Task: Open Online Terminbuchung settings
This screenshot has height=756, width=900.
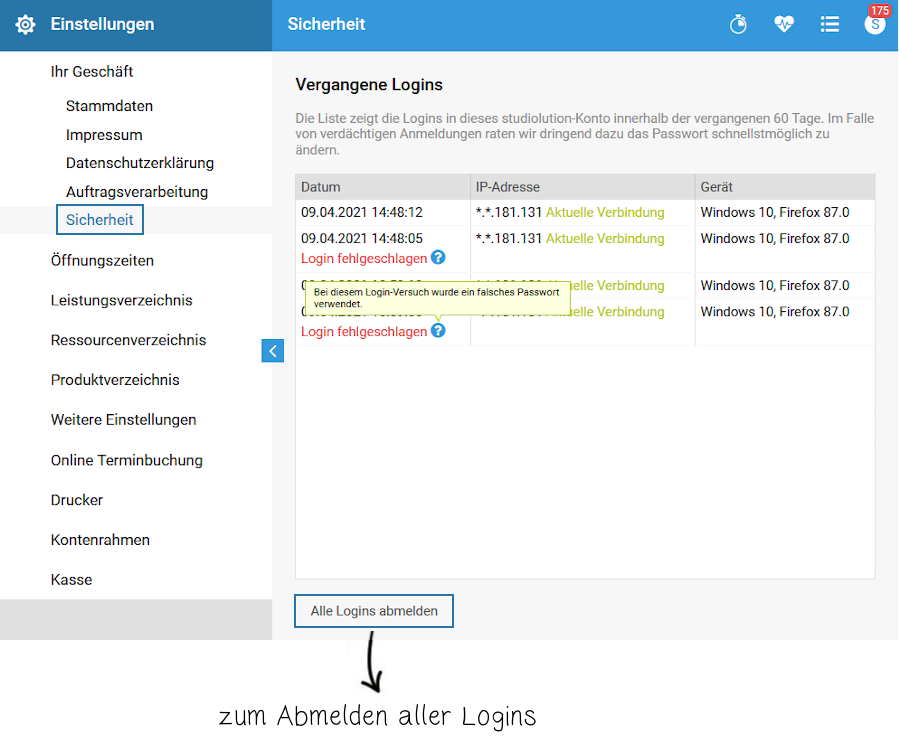Action: pos(126,460)
